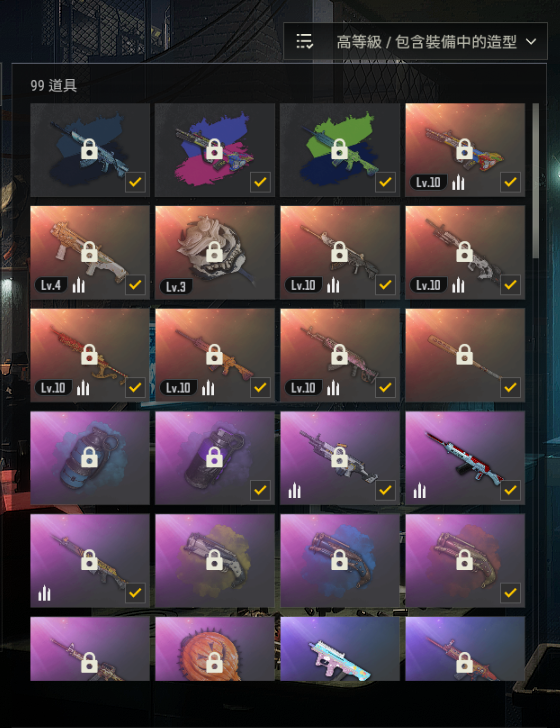Click the 99 道具 item count label
The image size is (560, 728).
tap(53, 85)
